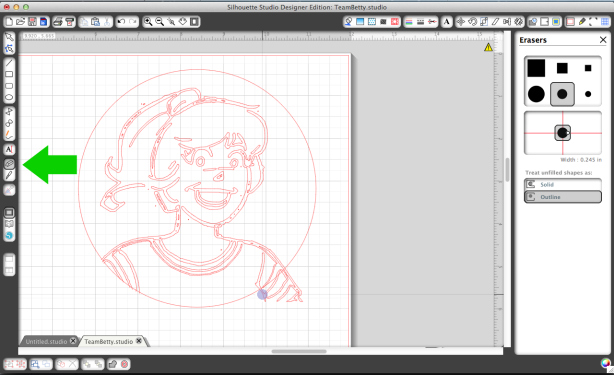Redo the last action
This screenshot has height=375, width=614.
pos(133,22)
